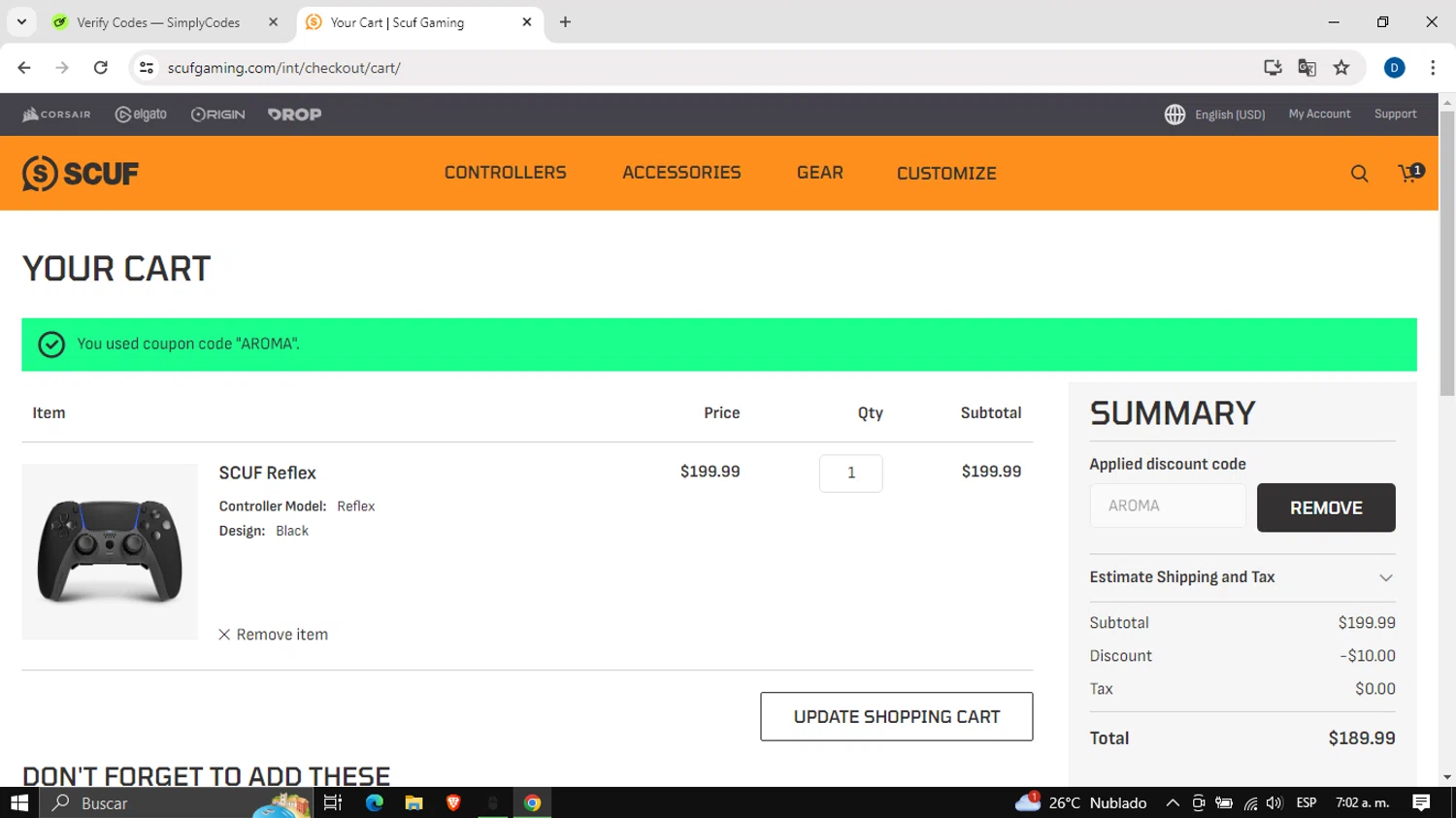
Task: Click Chrome icon in taskbar
Action: click(532, 802)
